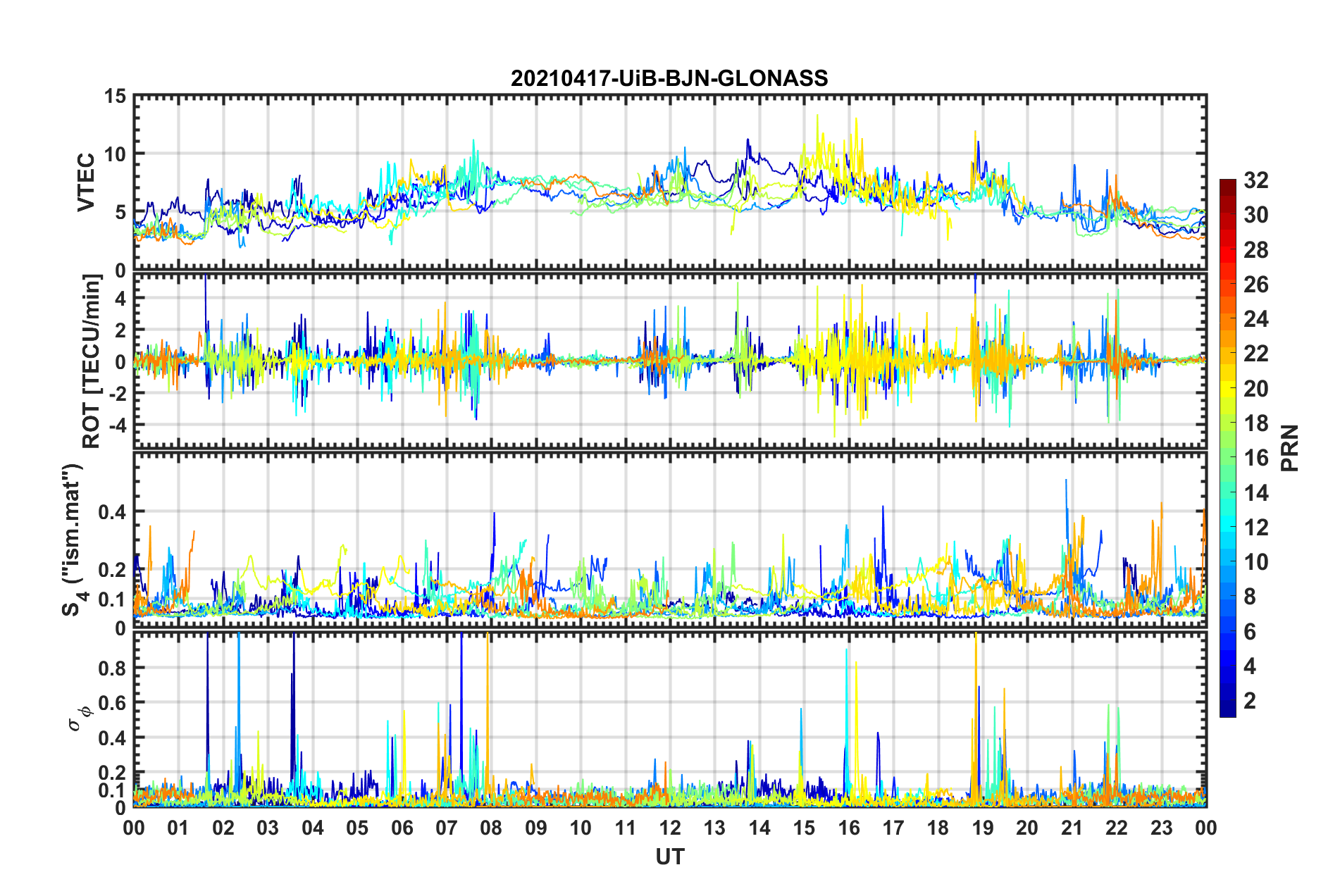This screenshot has width=1340, height=896.
Task: Click UT axis tick label 05
Action: pos(357,828)
